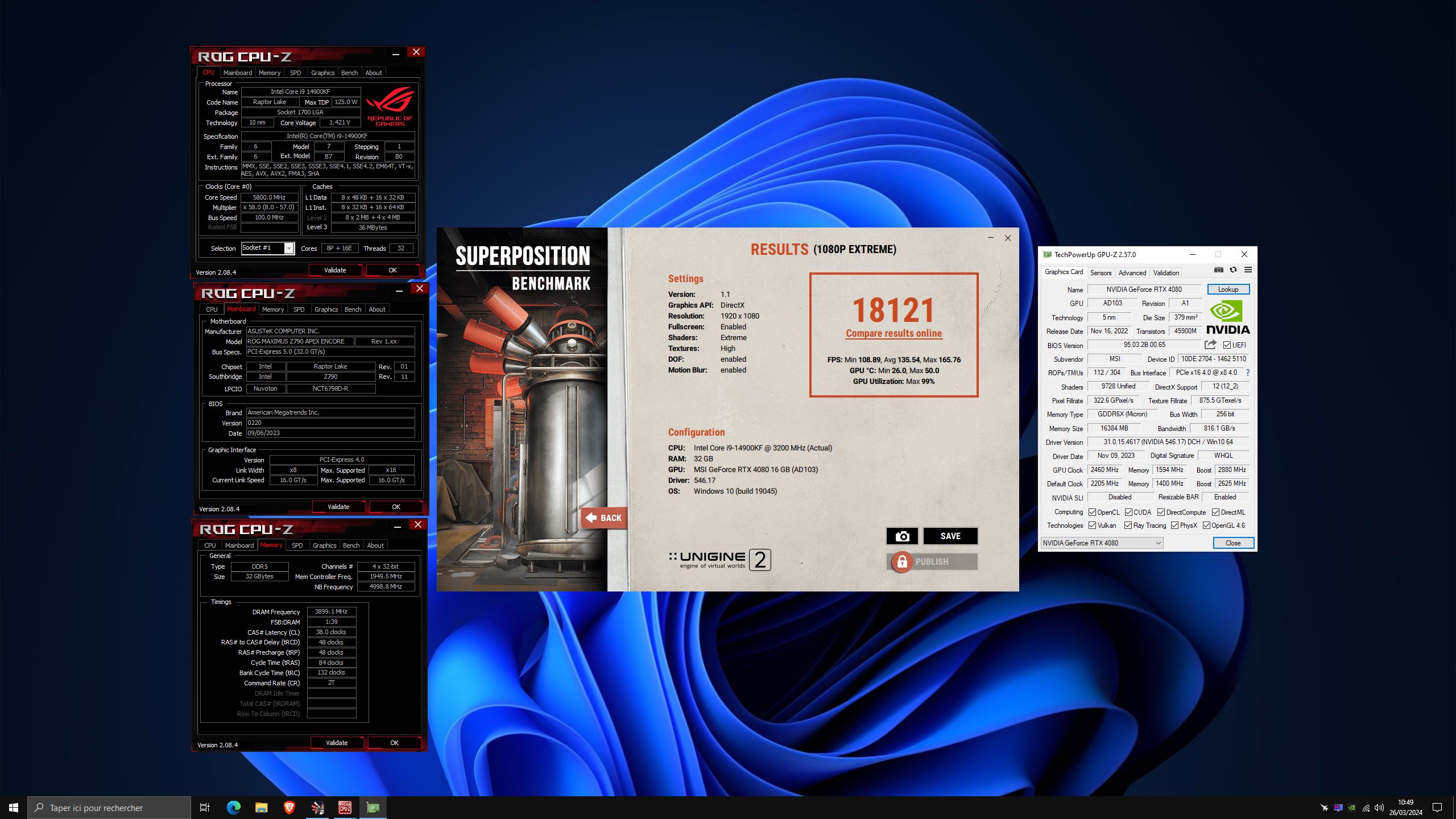This screenshot has width=1456, height=819.
Task: Click Validate in top CPU-Z window
Action: (x=335, y=270)
